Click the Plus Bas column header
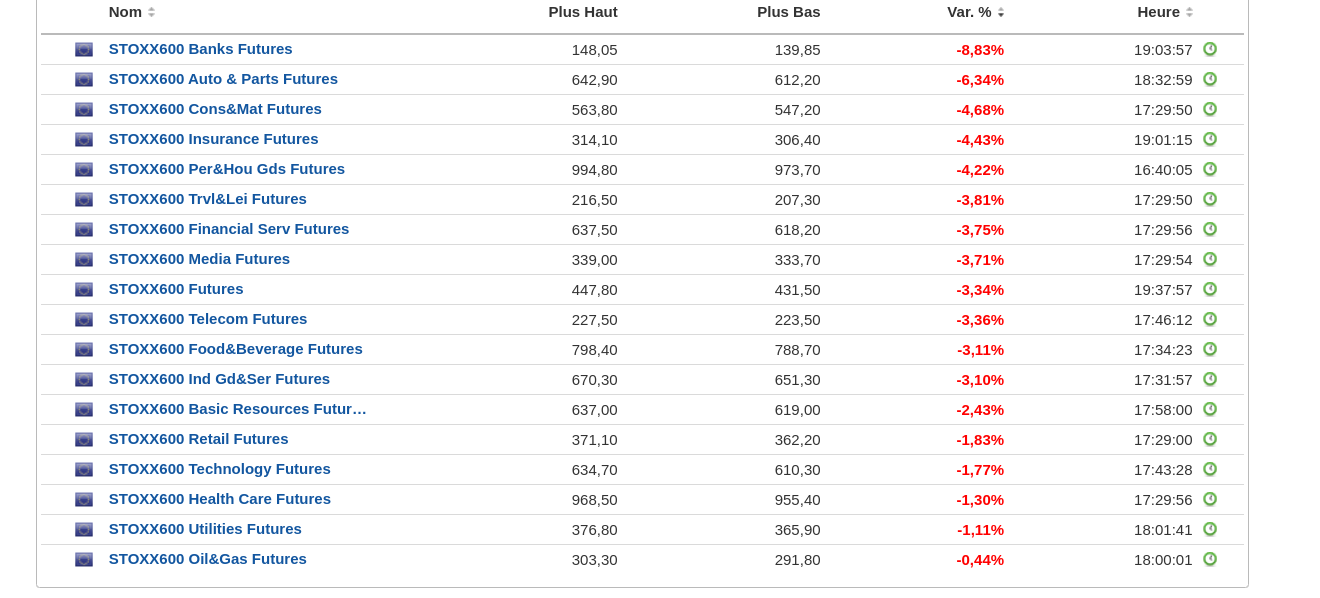The width and height of the screenshot is (1320, 598). pos(788,12)
